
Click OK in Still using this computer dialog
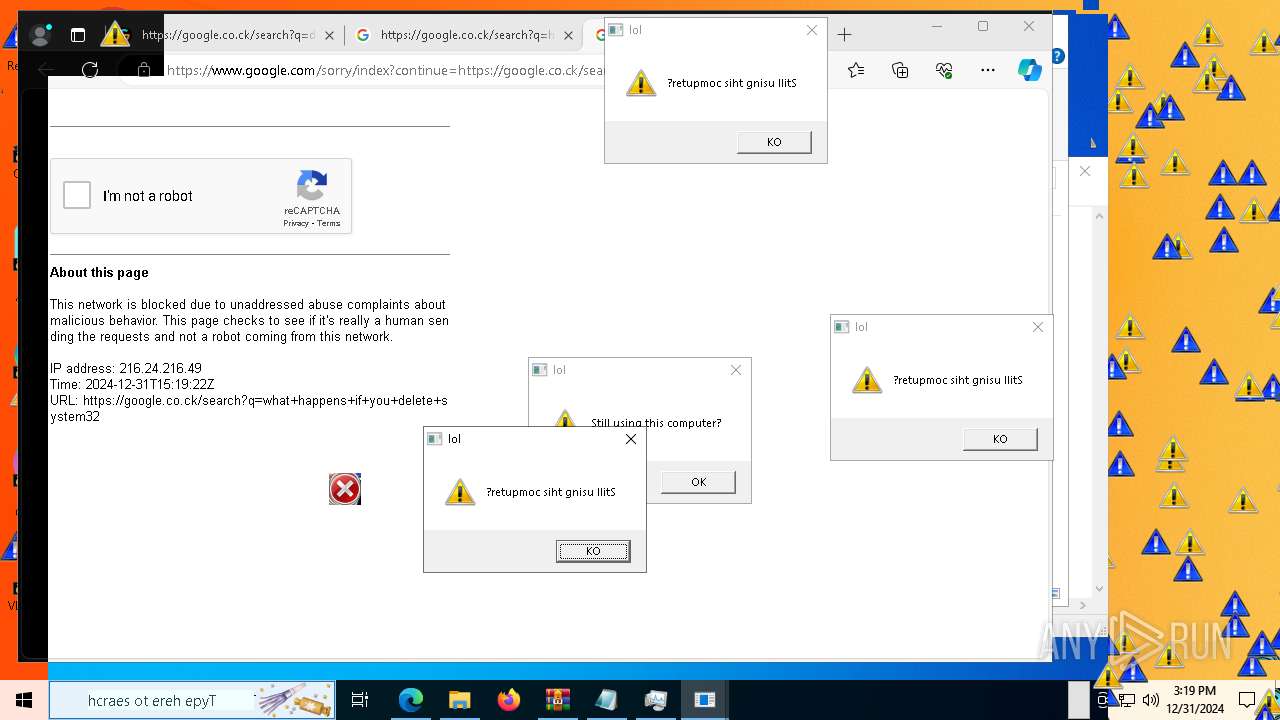point(698,482)
